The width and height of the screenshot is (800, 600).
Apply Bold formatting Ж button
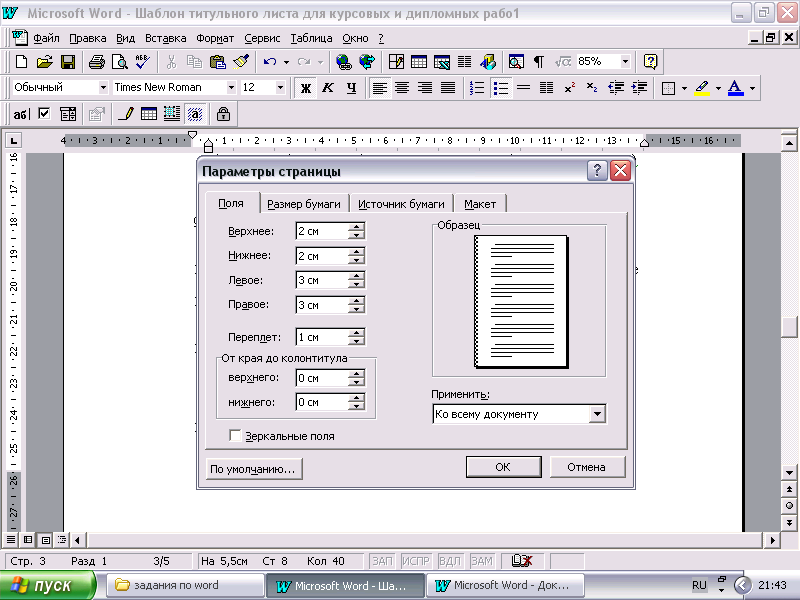(306, 88)
